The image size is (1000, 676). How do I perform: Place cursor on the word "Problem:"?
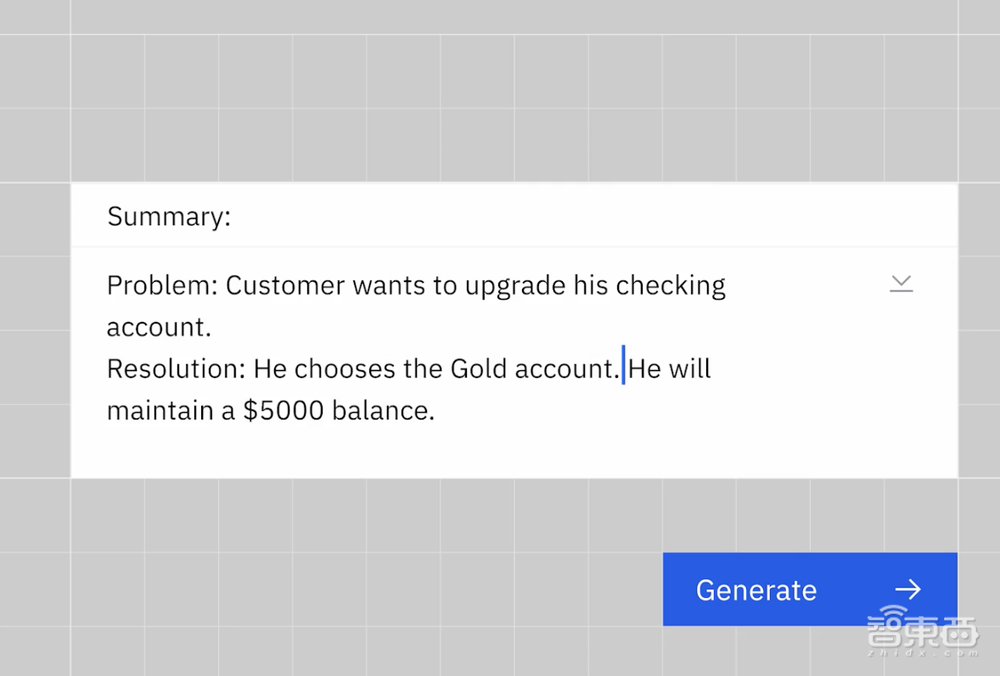pyautogui.click(x=162, y=286)
